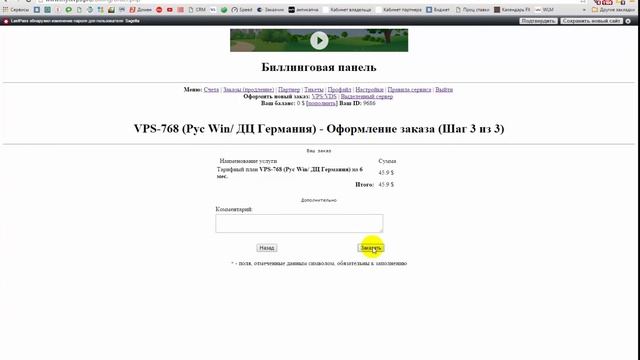
Task: Order a Выделенный сервер
Action: pyautogui.click(x=367, y=96)
